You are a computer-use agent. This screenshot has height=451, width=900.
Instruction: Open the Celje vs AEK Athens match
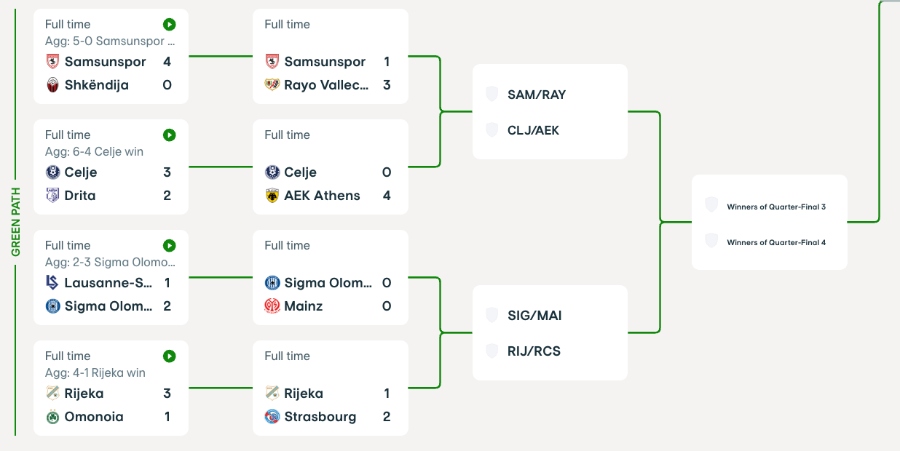pos(330,165)
